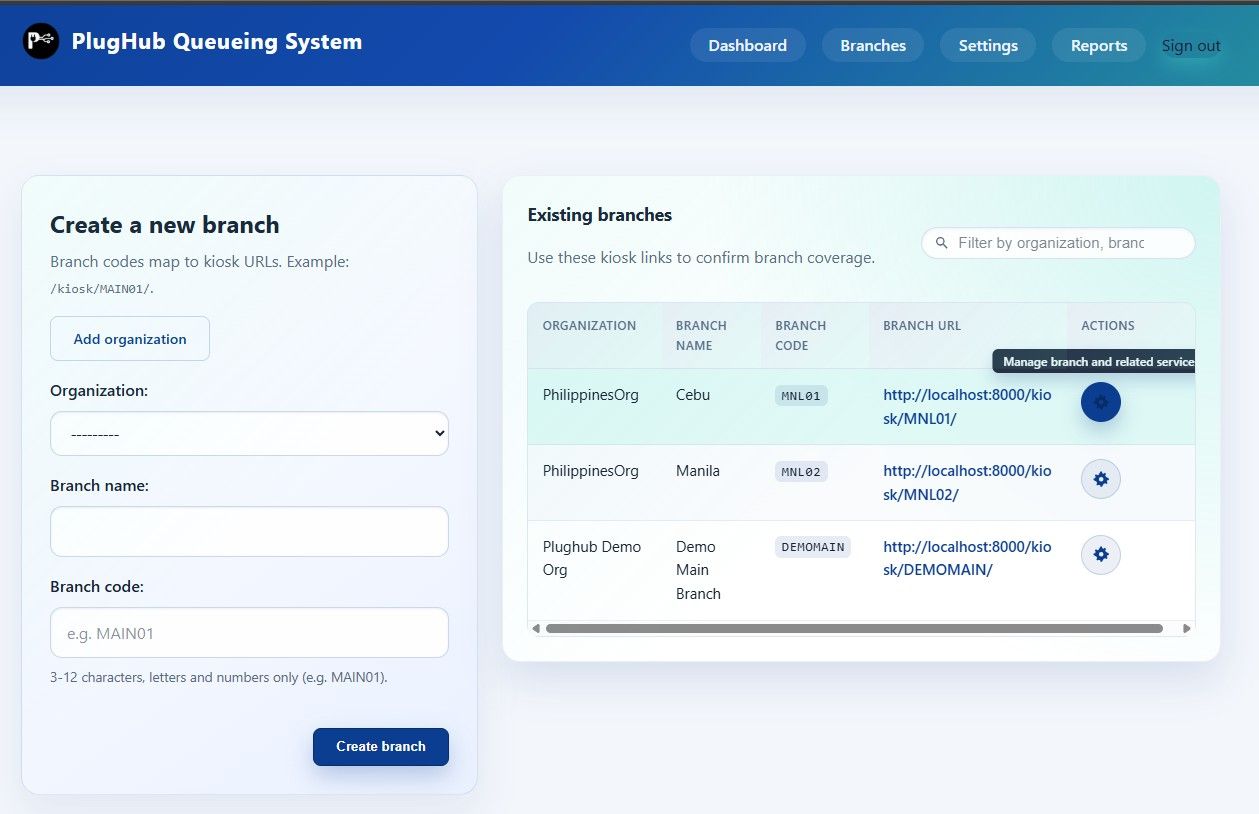
Task: Open the Branches page
Action: 872,45
